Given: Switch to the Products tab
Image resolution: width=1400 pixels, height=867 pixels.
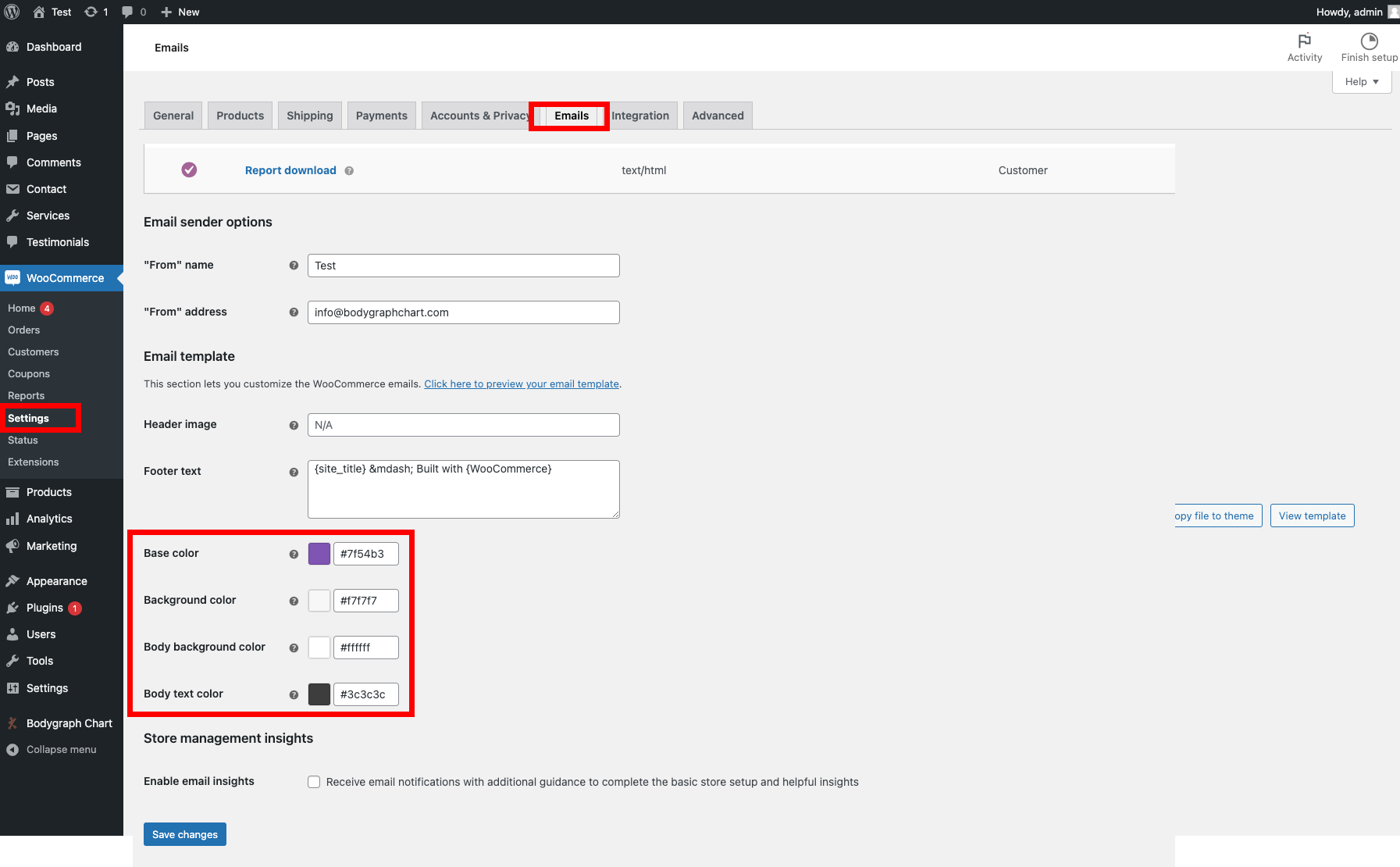Looking at the screenshot, I should click(240, 116).
